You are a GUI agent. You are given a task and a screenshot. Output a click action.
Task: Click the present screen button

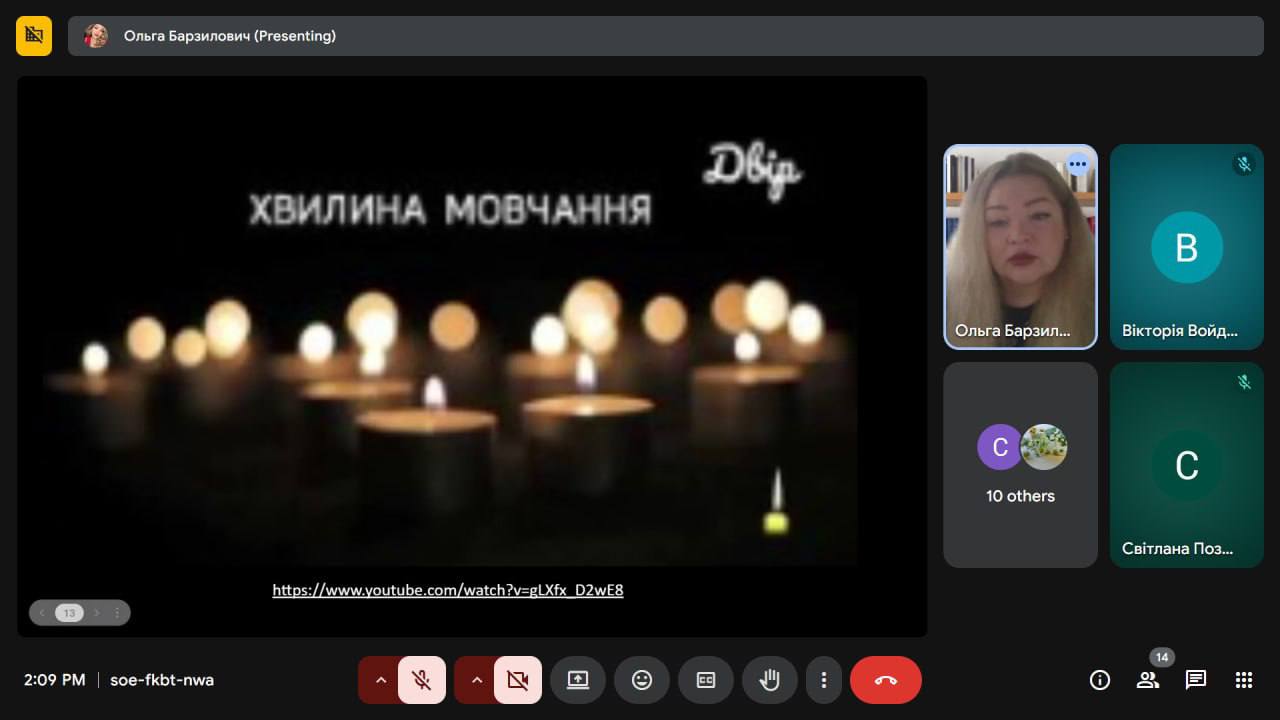point(578,680)
